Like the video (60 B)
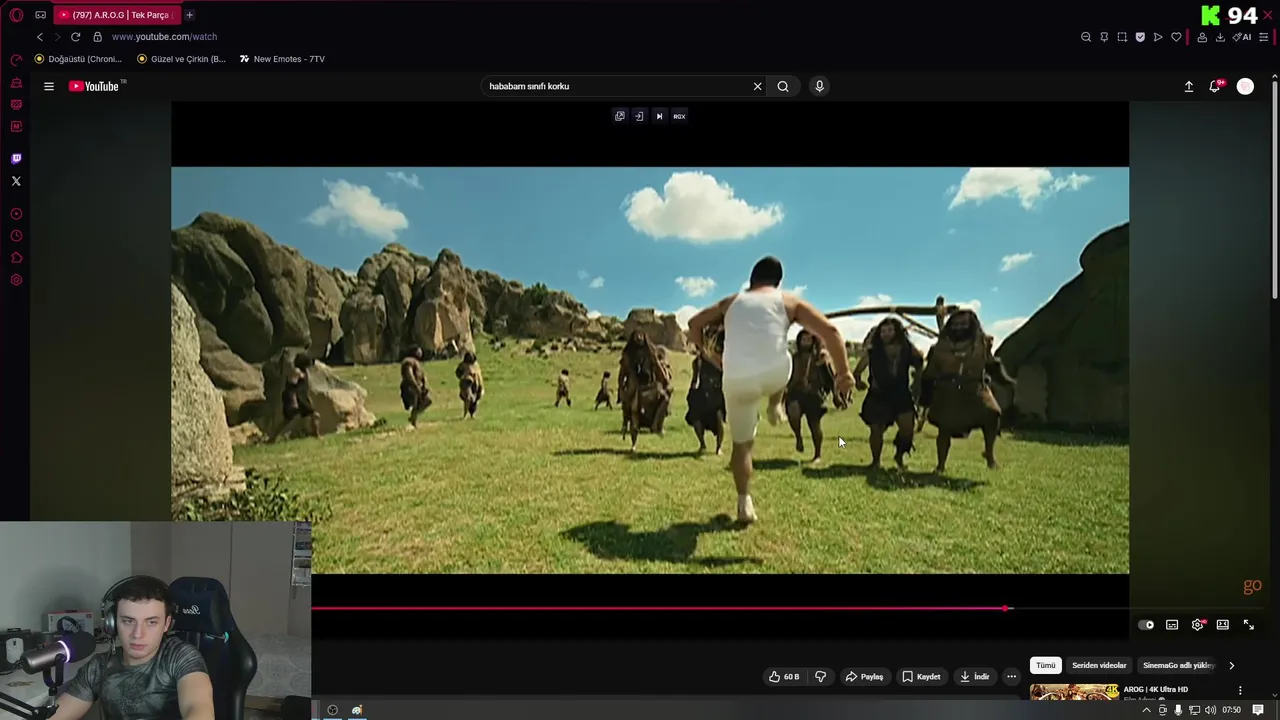The width and height of the screenshot is (1280, 720). pyautogui.click(x=784, y=677)
